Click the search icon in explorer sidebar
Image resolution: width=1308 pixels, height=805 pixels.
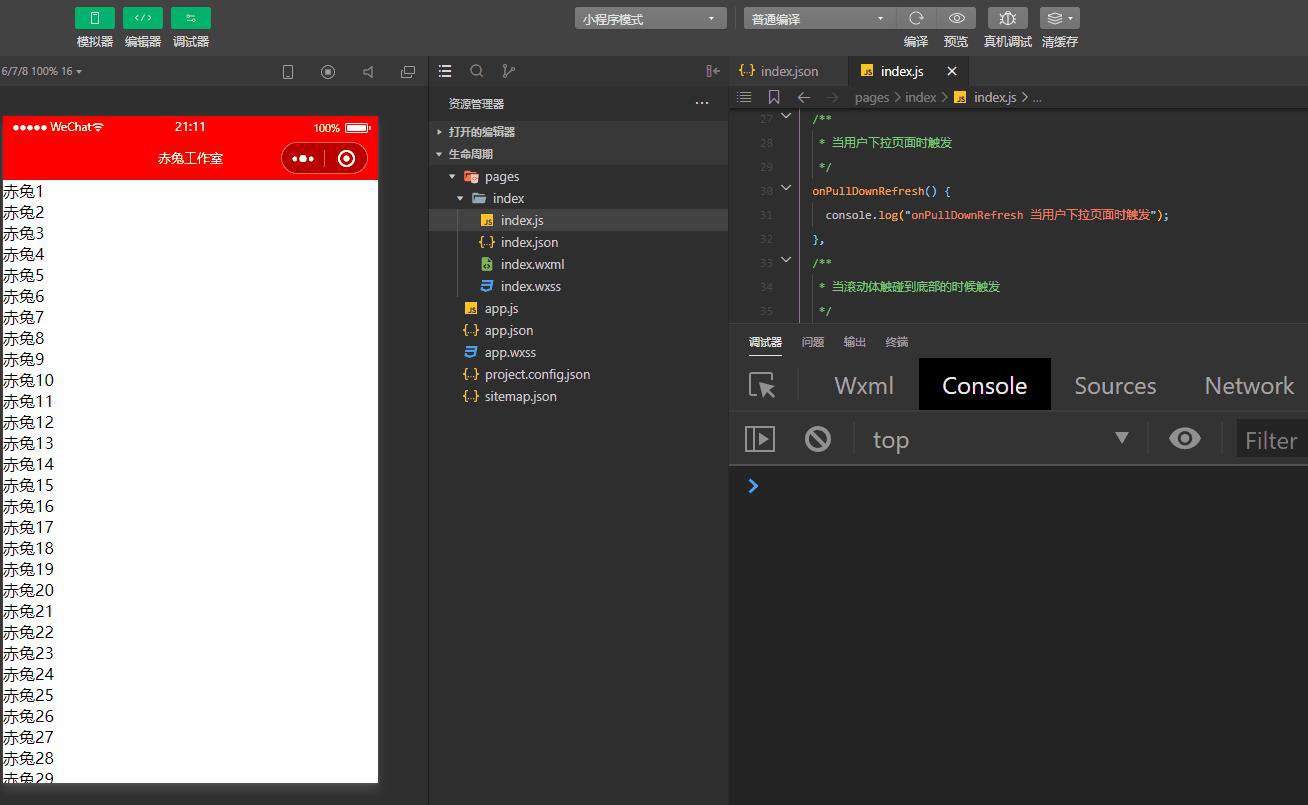[x=477, y=71]
